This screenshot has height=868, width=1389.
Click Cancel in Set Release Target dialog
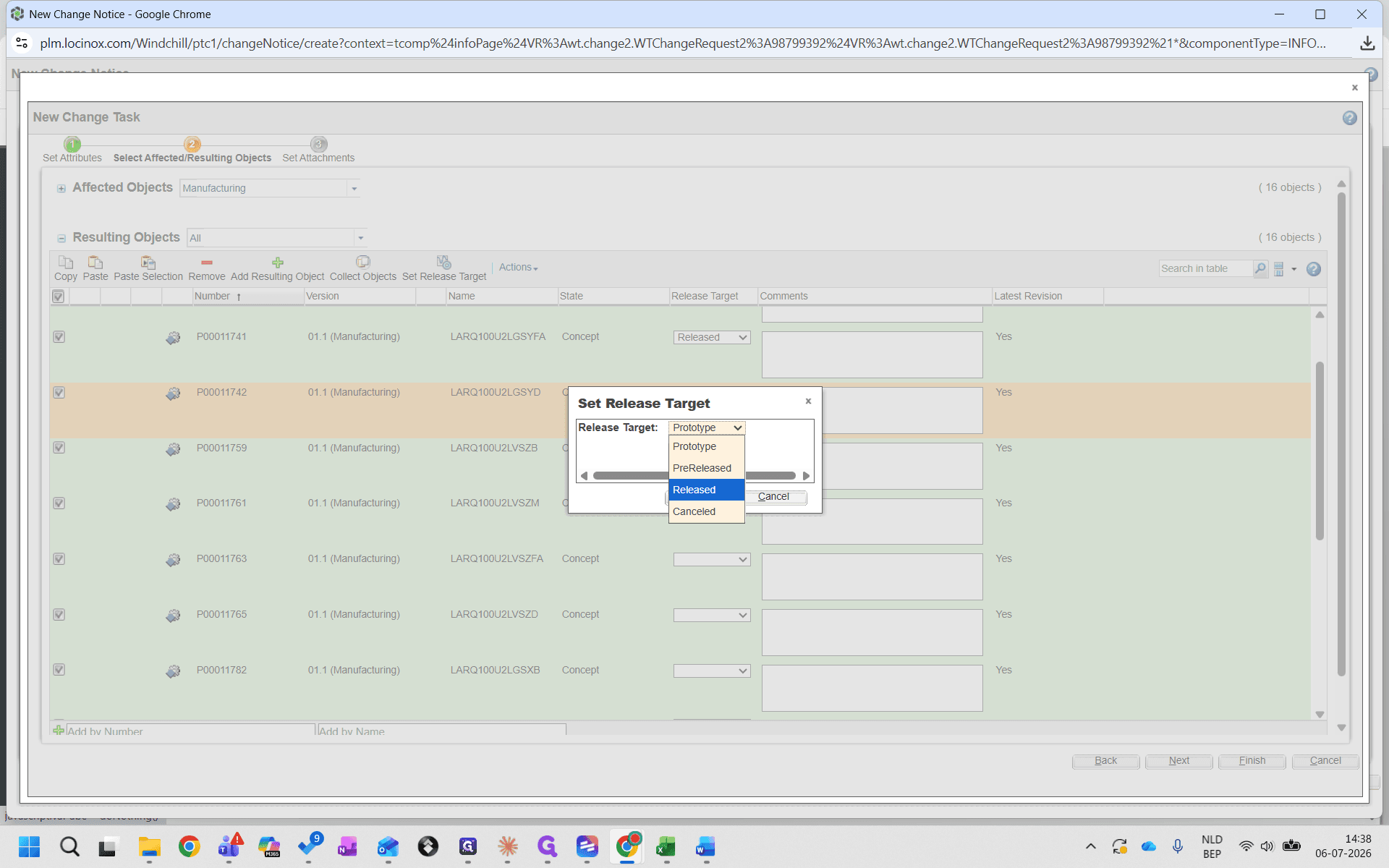point(773,497)
